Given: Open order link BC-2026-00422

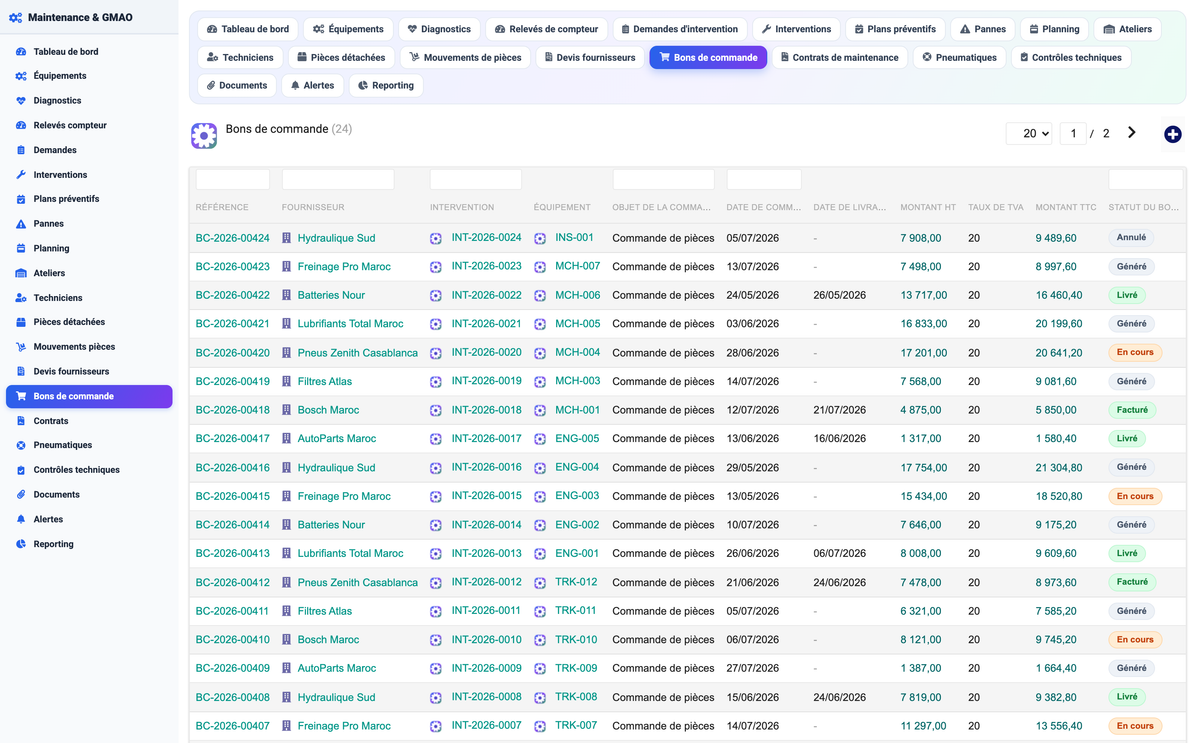Looking at the screenshot, I should coord(232,295).
